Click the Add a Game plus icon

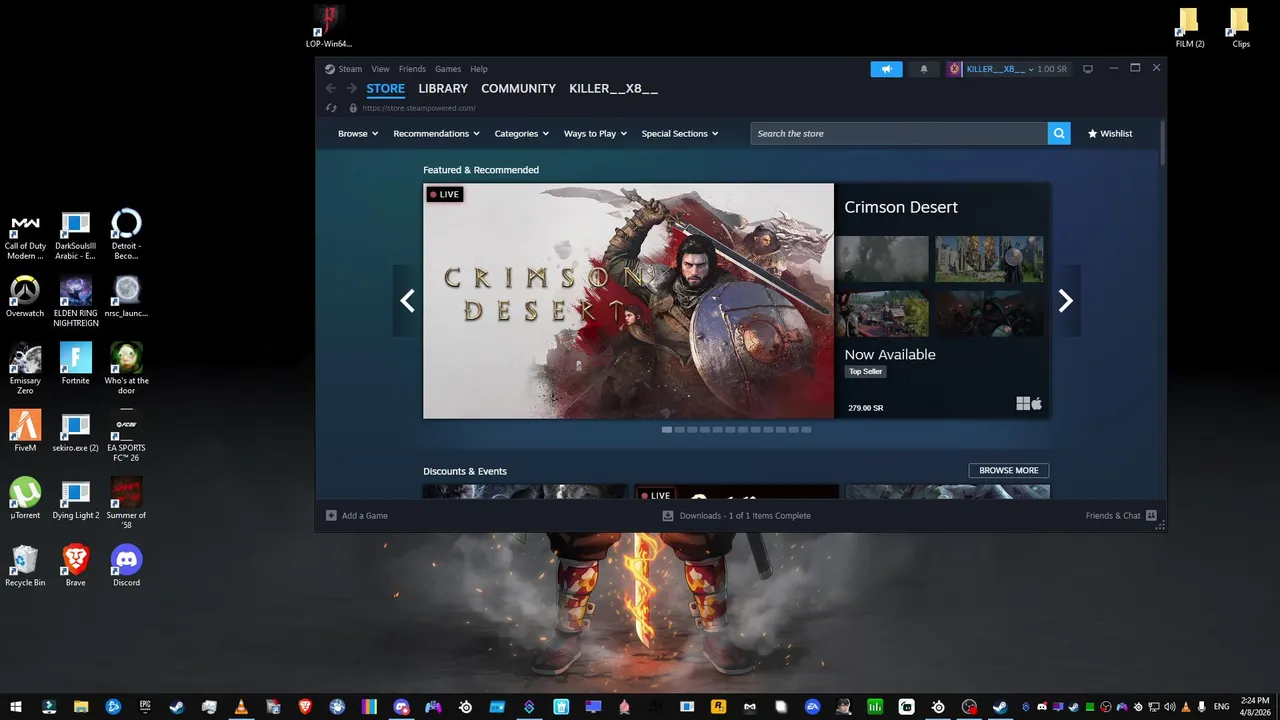point(331,516)
